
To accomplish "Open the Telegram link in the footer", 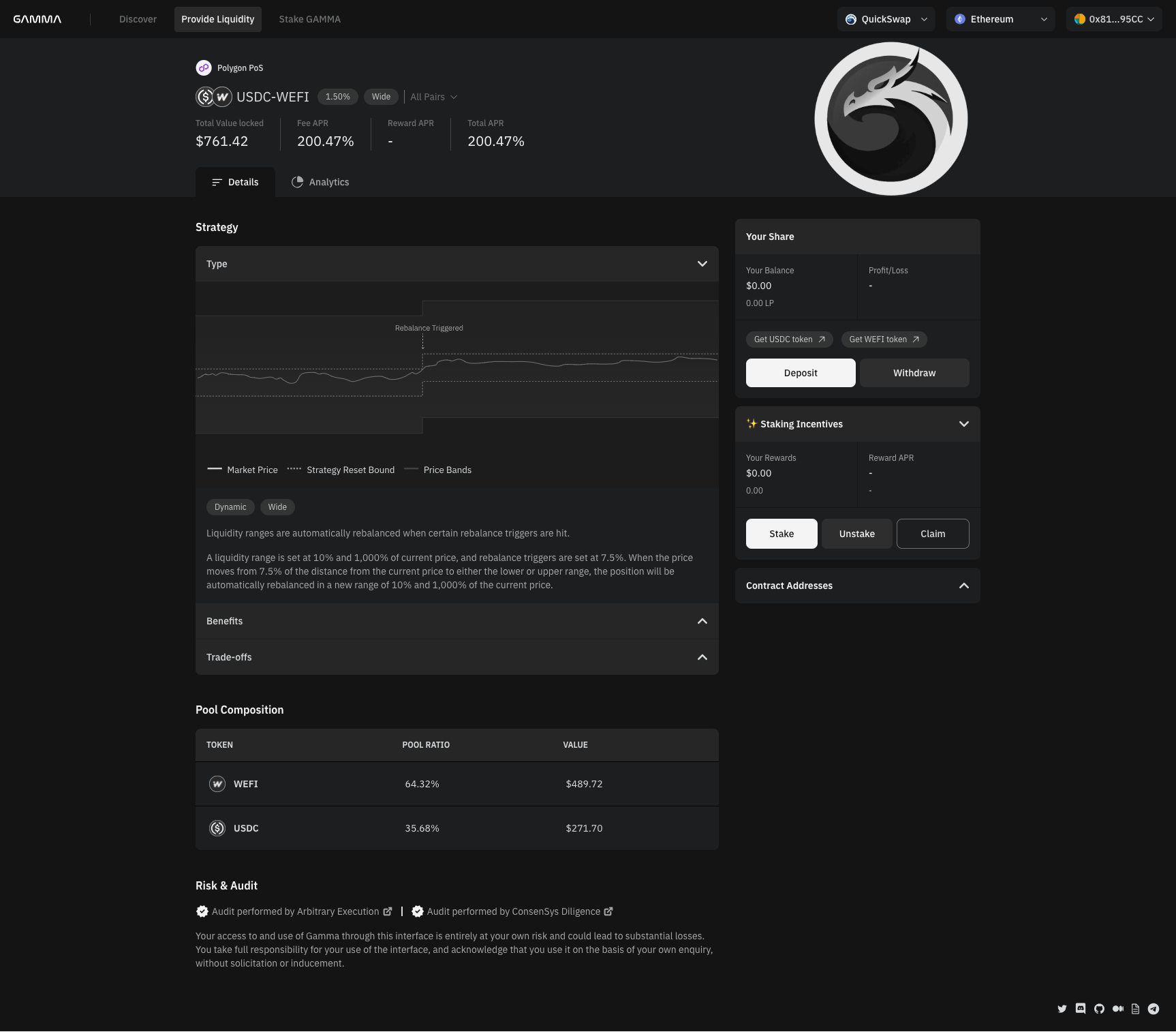I will [x=1154, y=1009].
